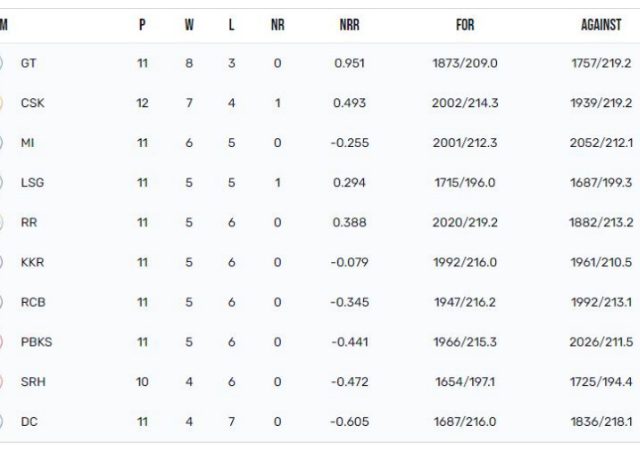Click the AGAINST column header
640x450 pixels.
point(601,25)
